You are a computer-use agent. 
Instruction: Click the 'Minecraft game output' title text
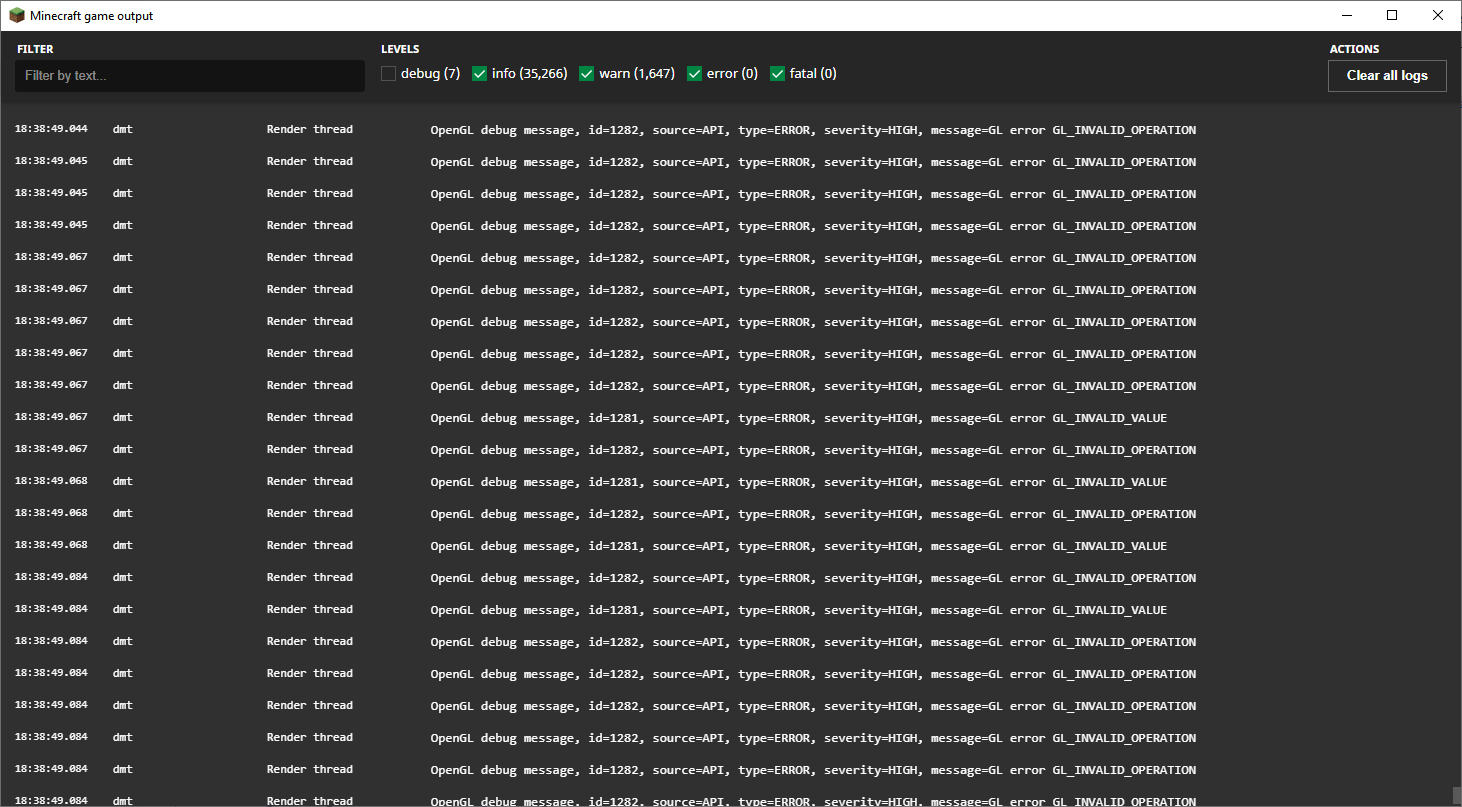(x=92, y=16)
